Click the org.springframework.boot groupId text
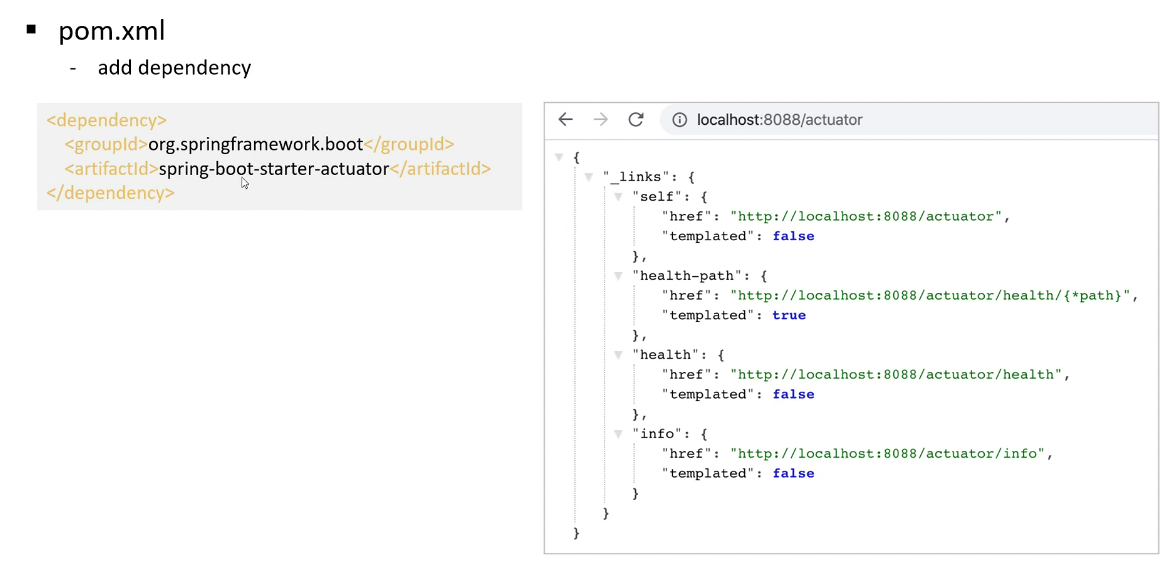The width and height of the screenshot is (1167, 561). [x=255, y=144]
